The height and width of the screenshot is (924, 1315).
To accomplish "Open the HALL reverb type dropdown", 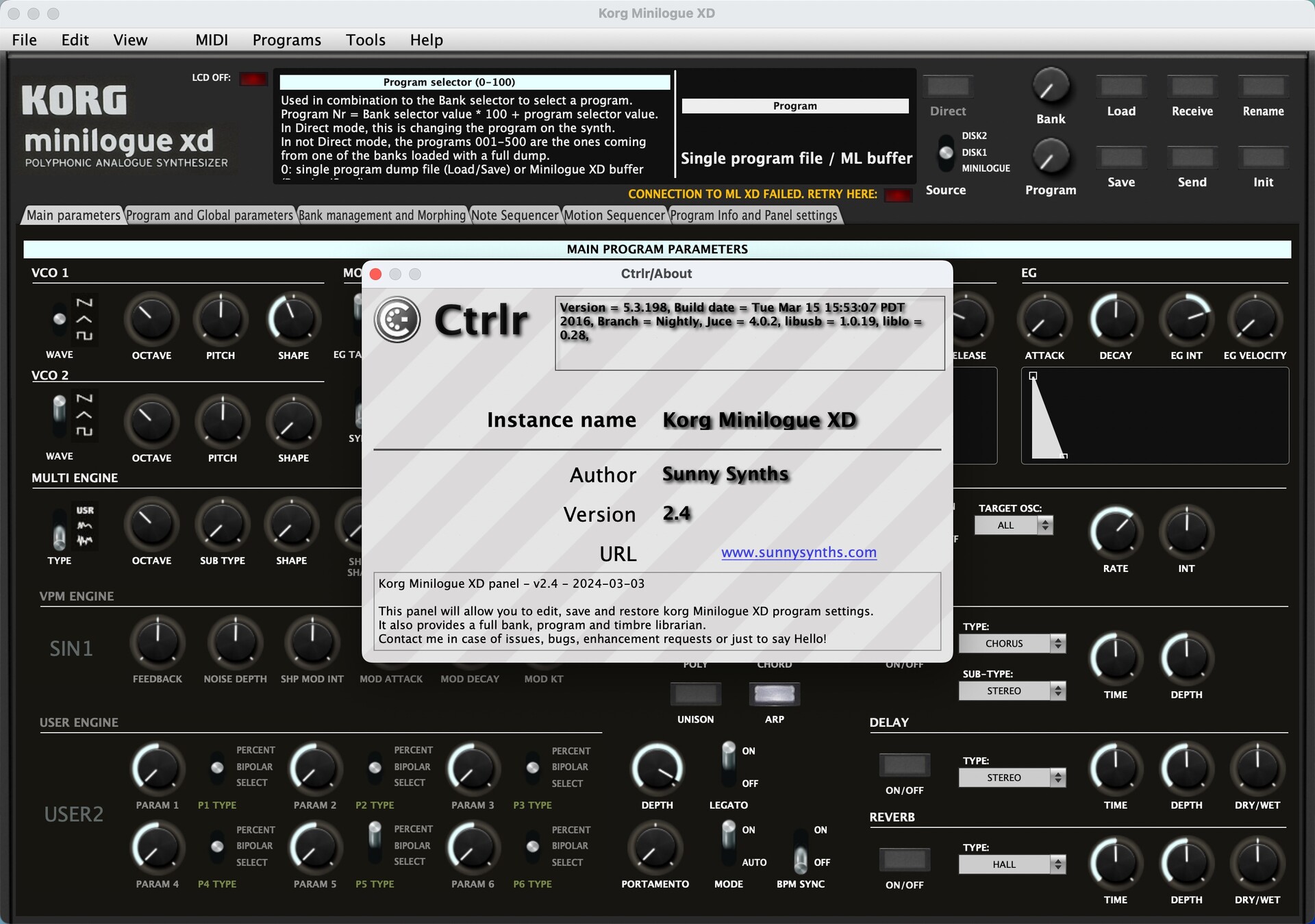I will click(1012, 864).
